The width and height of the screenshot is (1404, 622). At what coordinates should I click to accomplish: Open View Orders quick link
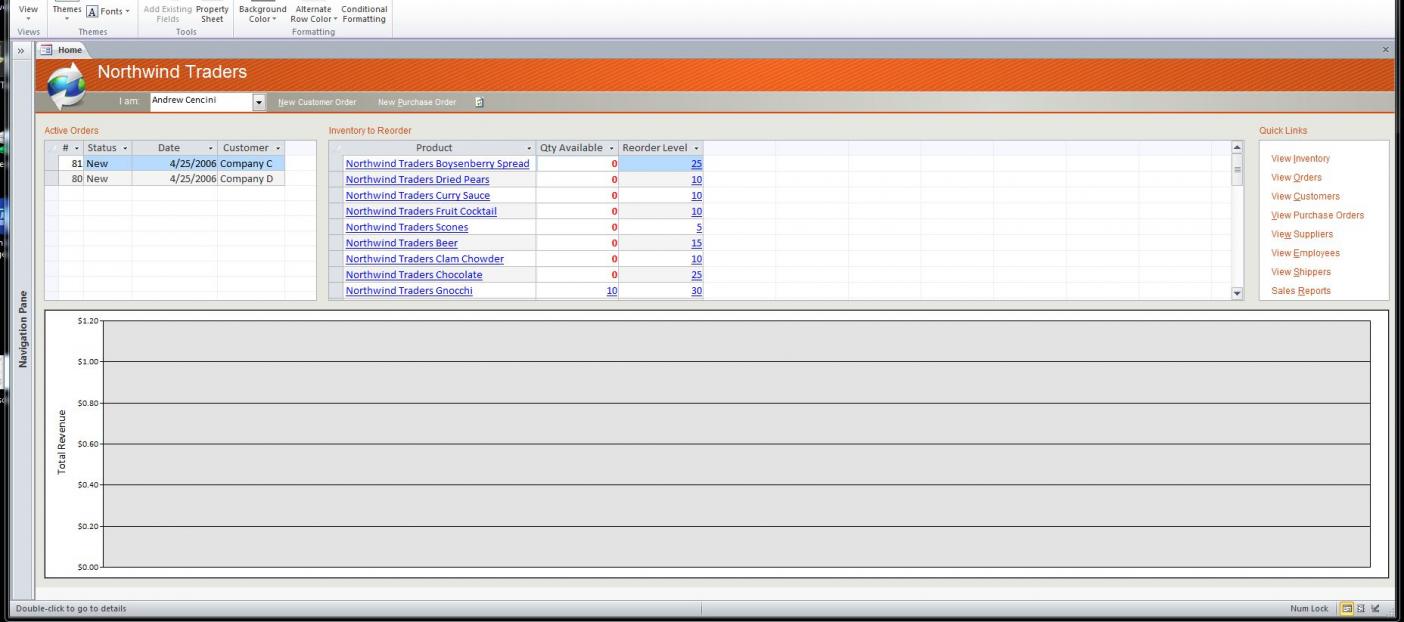[x=1296, y=178]
